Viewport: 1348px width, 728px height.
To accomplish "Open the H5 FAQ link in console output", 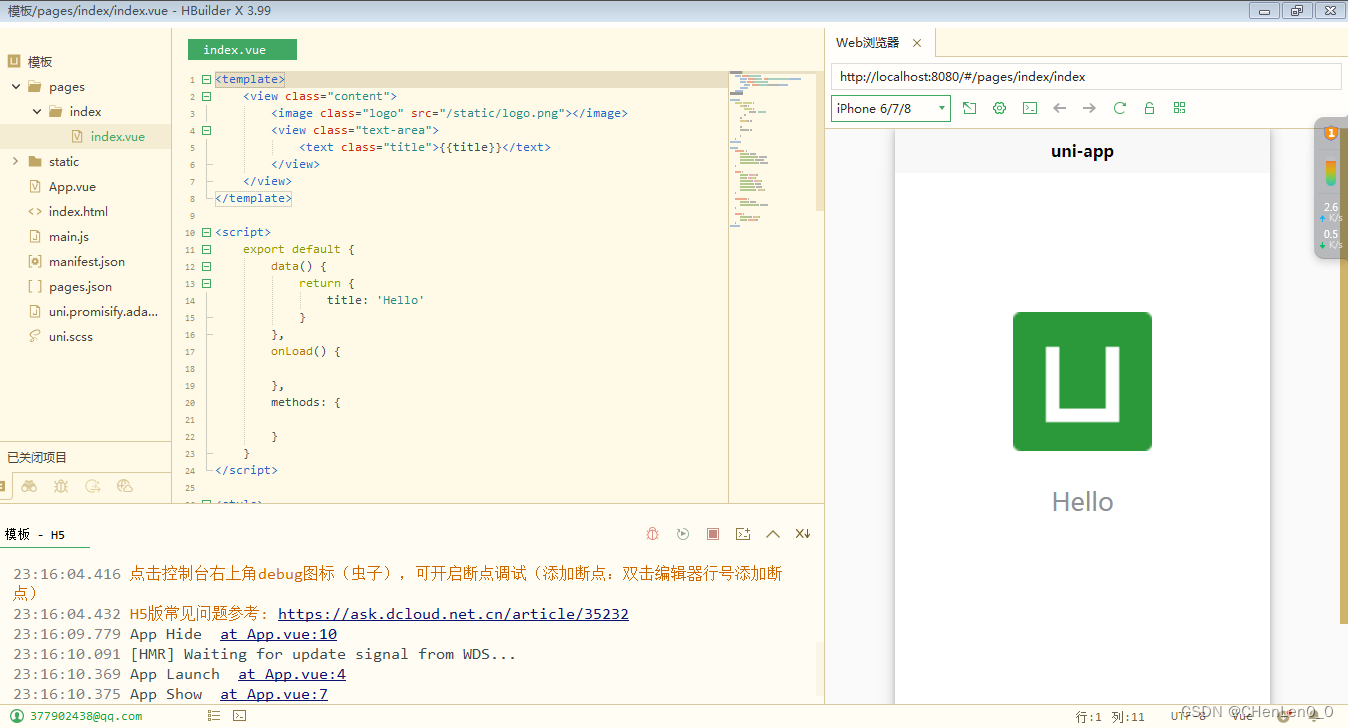I will pyautogui.click(x=452, y=613).
